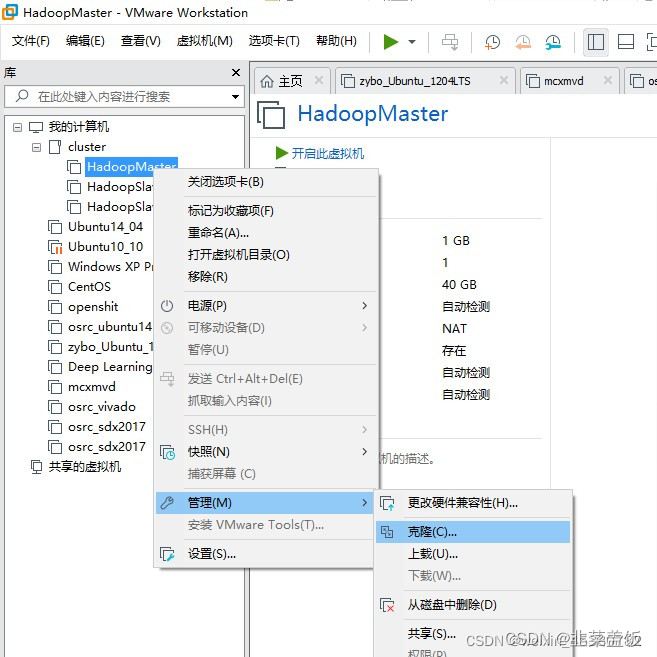Click the 40 GB hard disk value
This screenshot has height=657, width=657.
459,285
